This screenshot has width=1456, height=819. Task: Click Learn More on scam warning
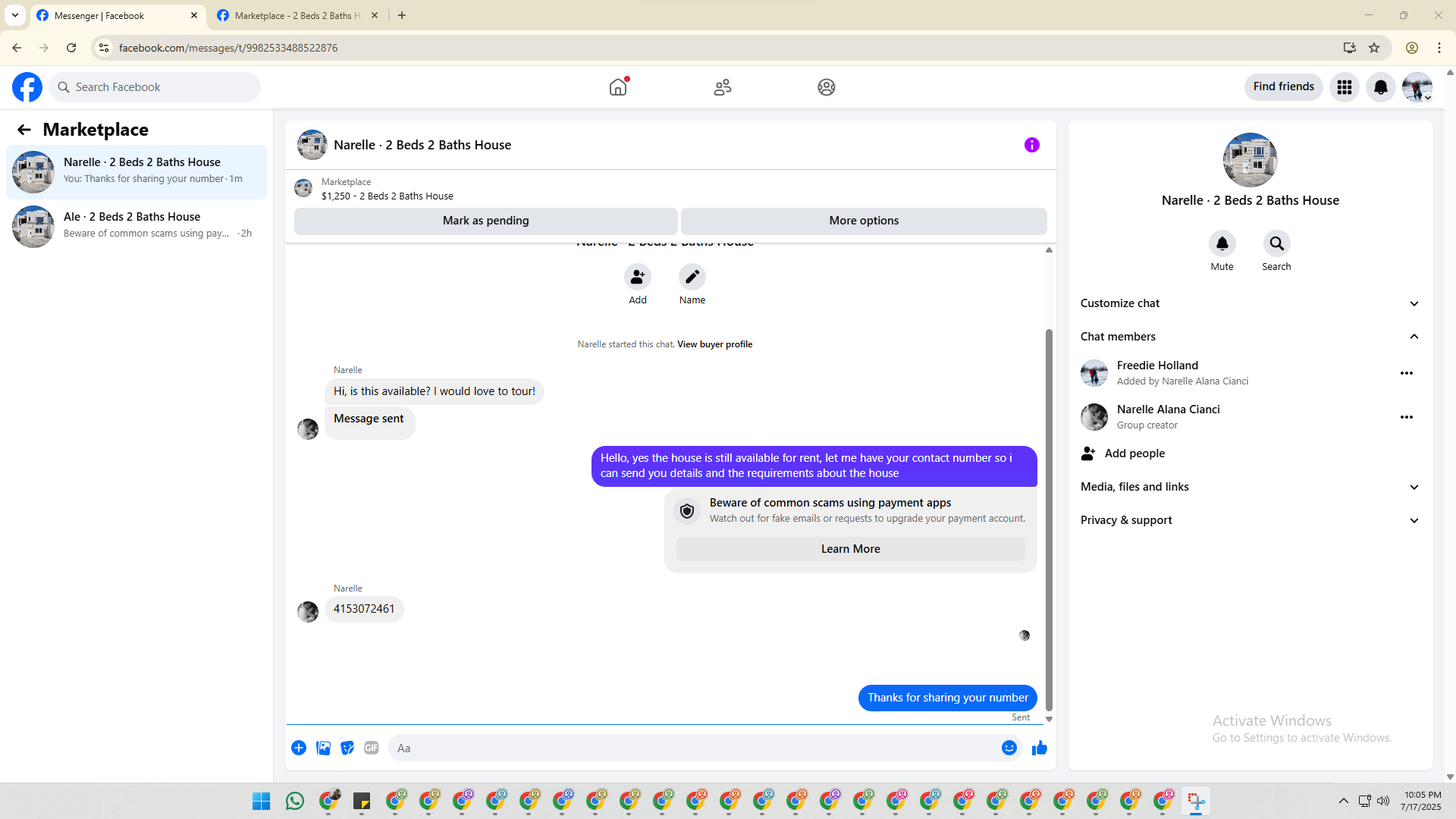[x=851, y=549]
